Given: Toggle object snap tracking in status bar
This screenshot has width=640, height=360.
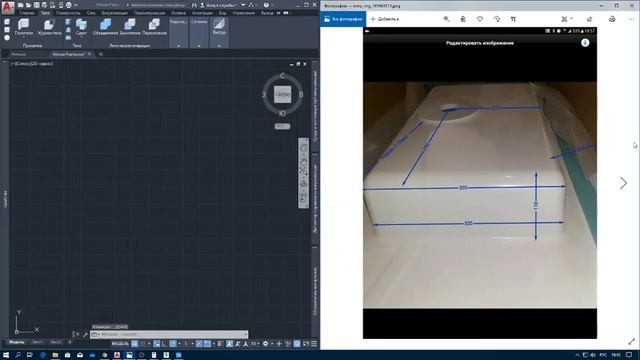Looking at the screenshot, I should [199, 344].
